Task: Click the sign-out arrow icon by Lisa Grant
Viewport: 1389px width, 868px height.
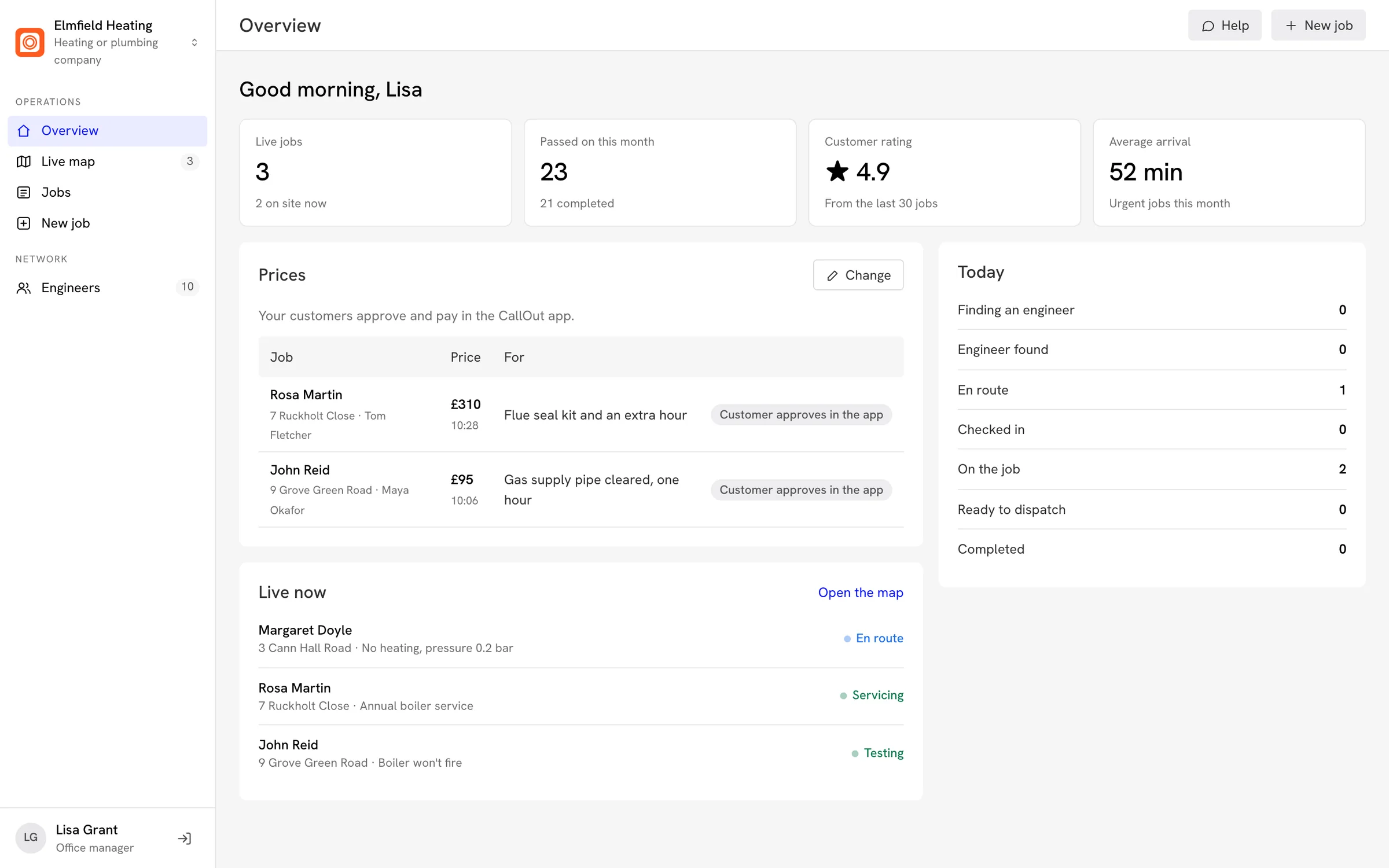Action: (x=185, y=838)
